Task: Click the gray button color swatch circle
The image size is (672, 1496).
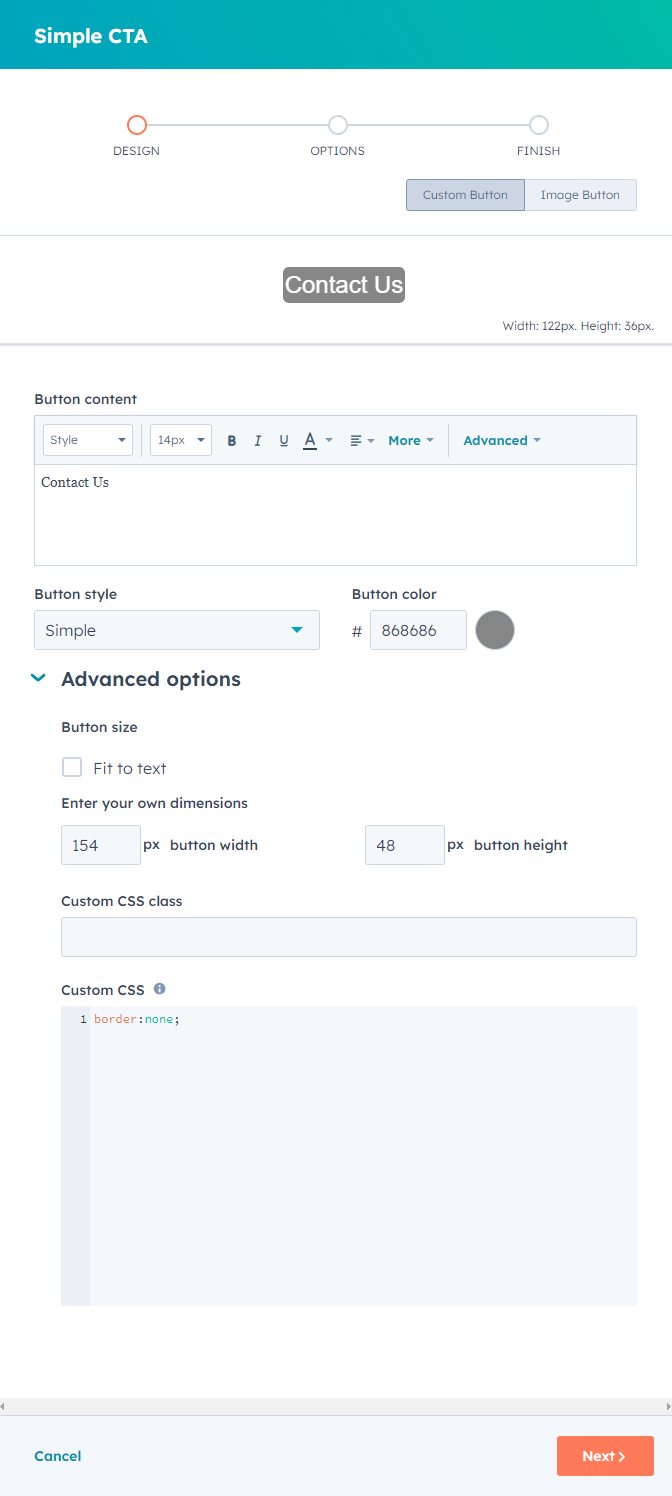Action: point(494,630)
